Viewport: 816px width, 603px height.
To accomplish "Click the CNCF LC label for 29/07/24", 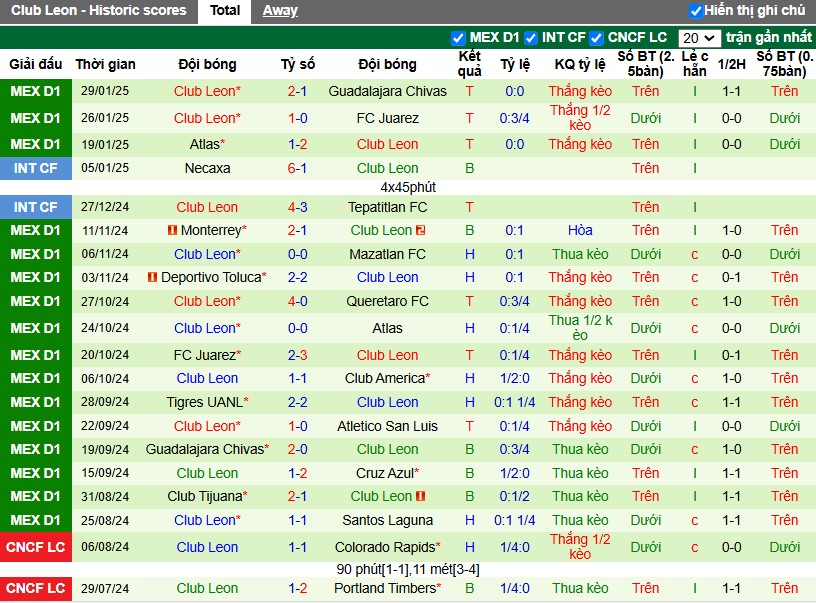I will (35, 588).
